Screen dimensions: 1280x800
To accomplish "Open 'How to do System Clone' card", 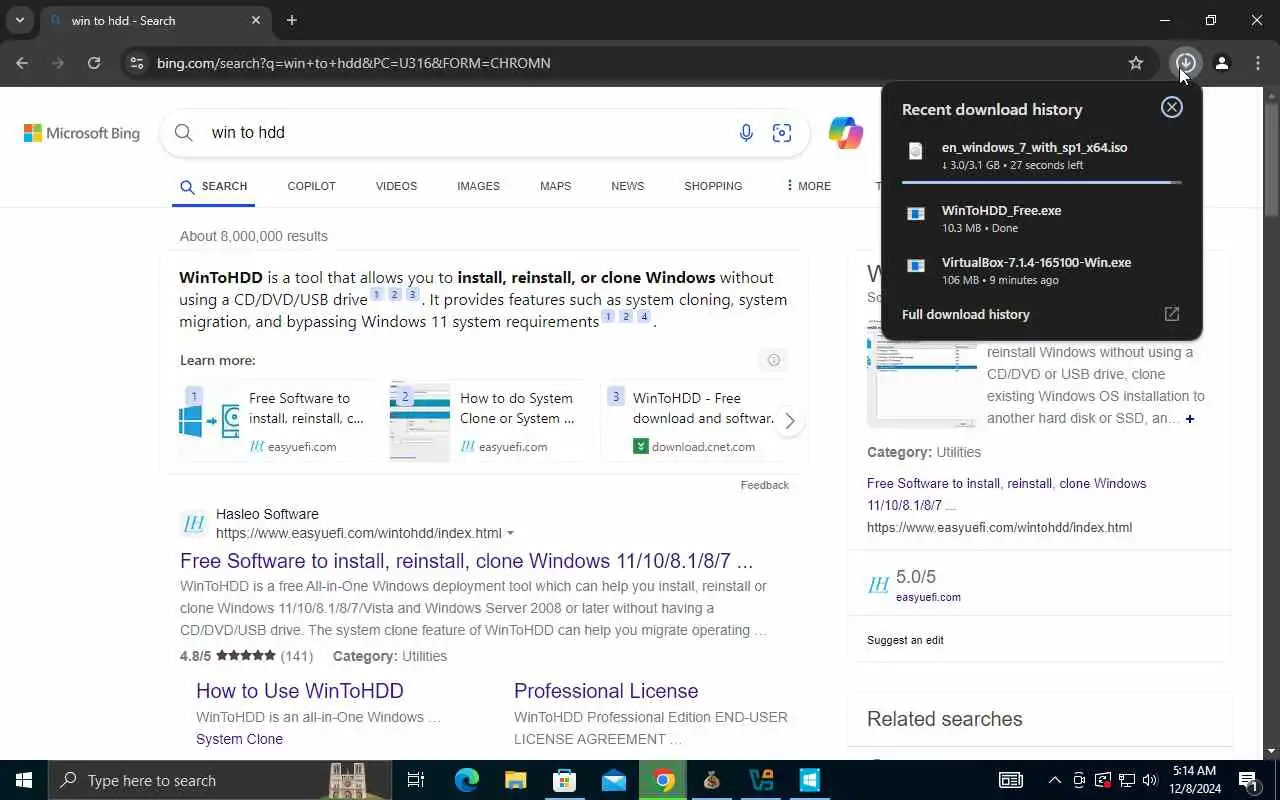I will (486, 421).
